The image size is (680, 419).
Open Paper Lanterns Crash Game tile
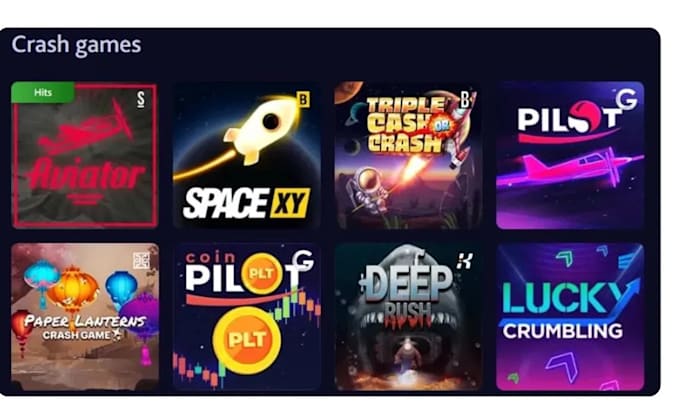pyautogui.click(x=85, y=317)
